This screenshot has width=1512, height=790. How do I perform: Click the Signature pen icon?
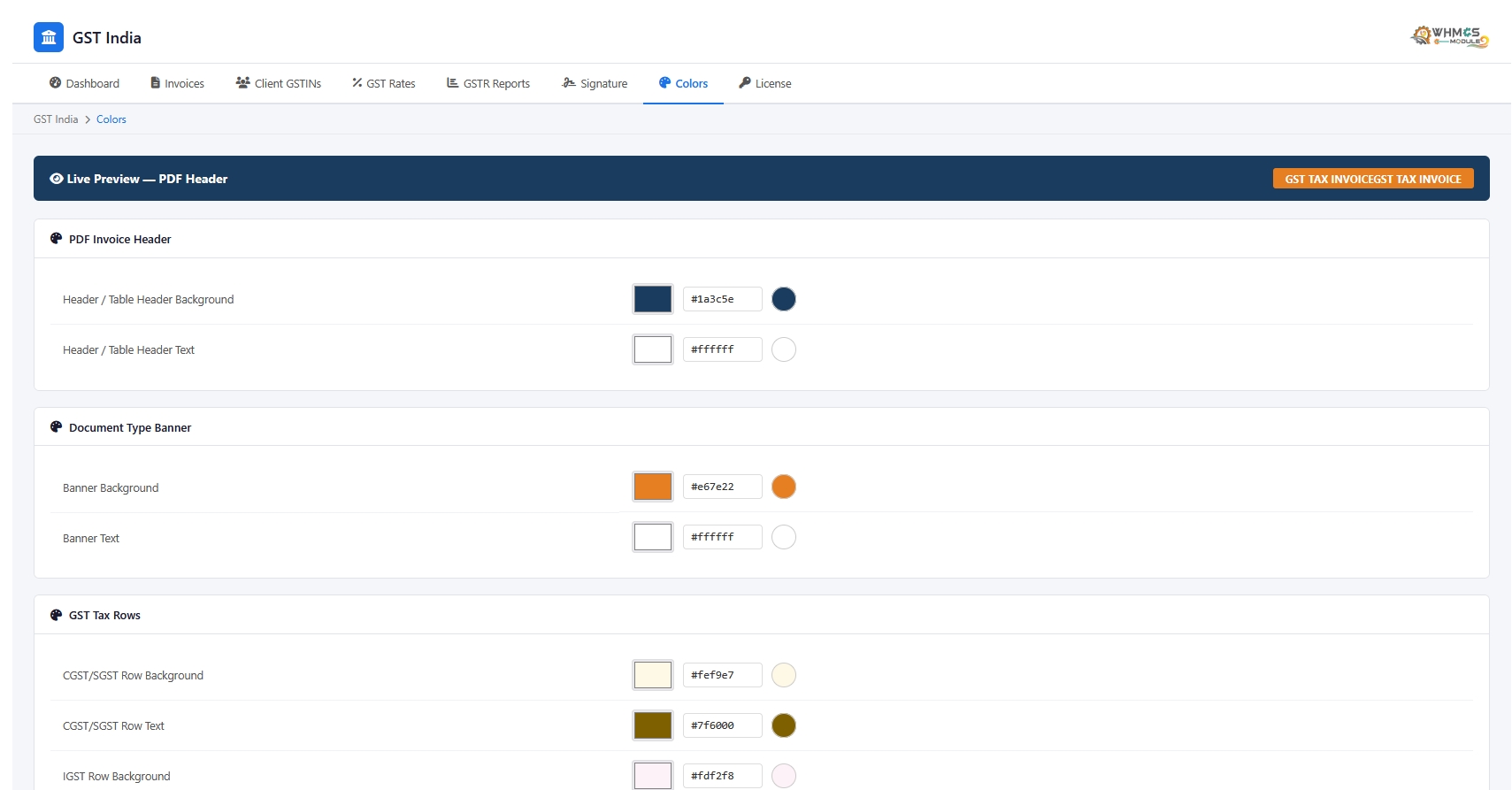pyautogui.click(x=569, y=82)
